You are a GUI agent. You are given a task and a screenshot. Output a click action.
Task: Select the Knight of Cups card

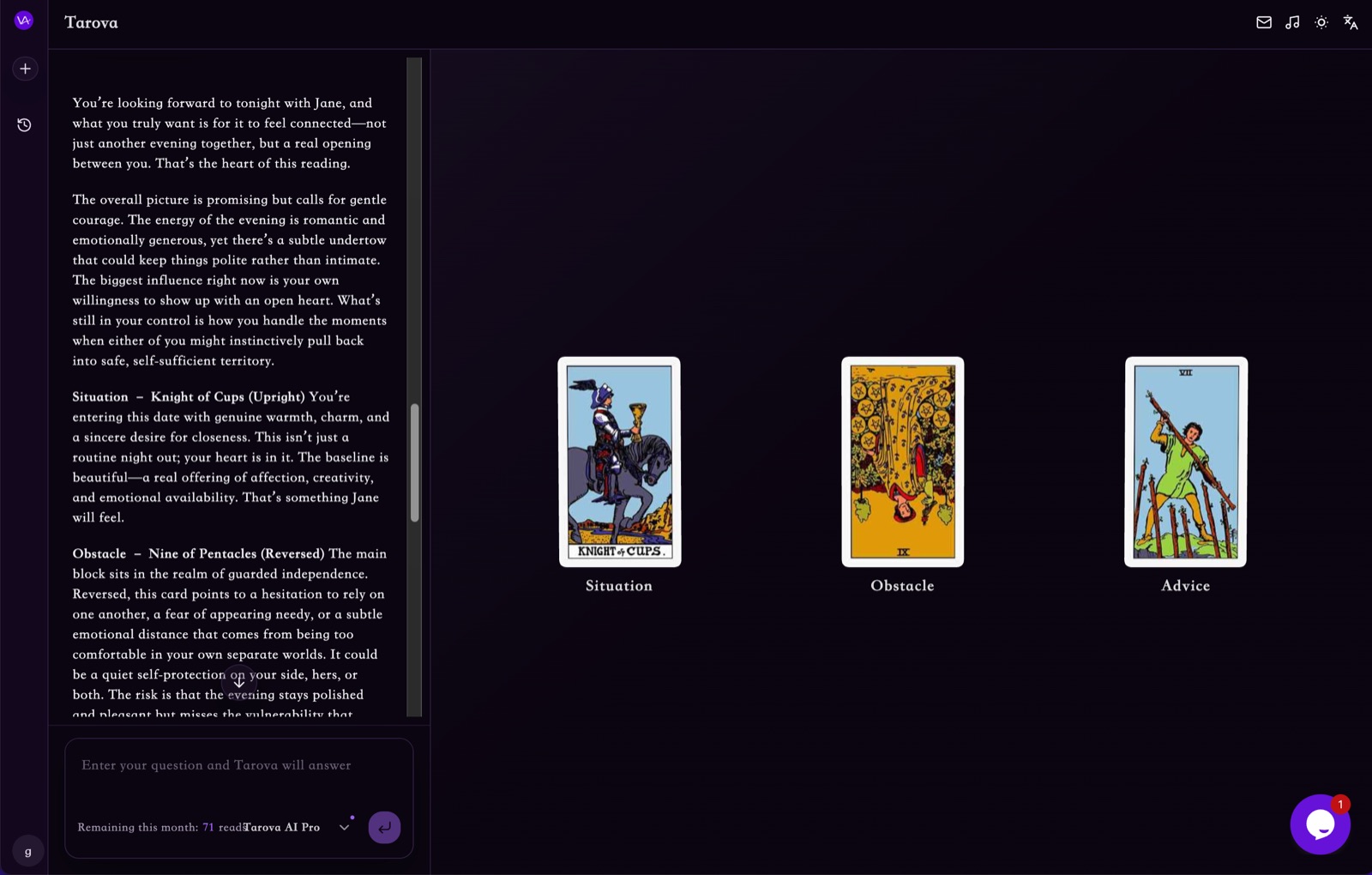[x=619, y=462]
